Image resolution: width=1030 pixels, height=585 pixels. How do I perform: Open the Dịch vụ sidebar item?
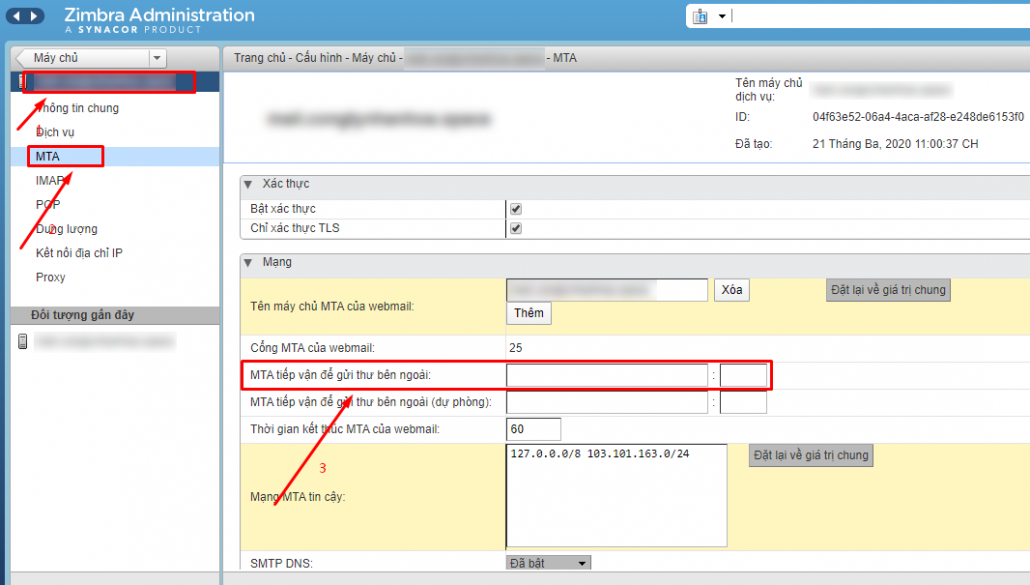click(x=56, y=131)
